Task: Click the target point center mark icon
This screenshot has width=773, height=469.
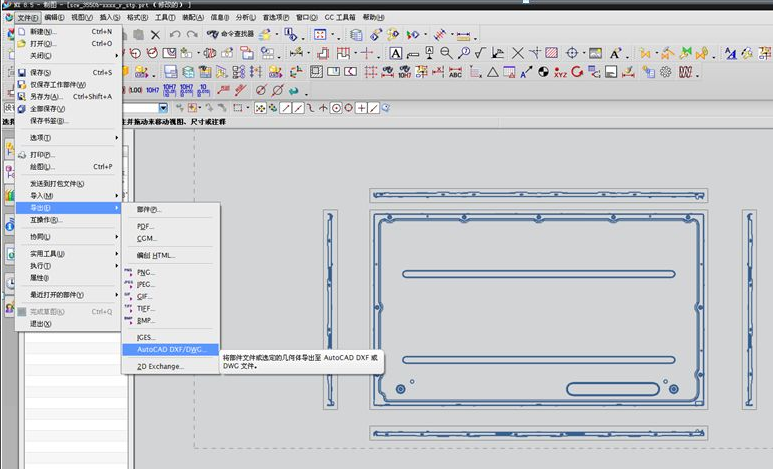Action: (x=573, y=53)
